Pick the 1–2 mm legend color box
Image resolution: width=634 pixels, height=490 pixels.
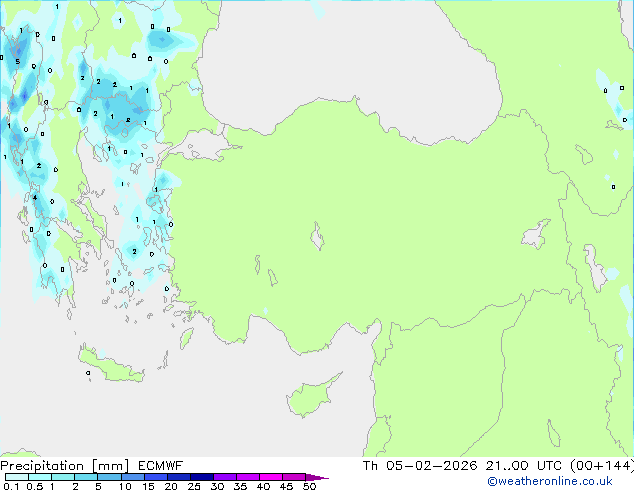(63, 477)
